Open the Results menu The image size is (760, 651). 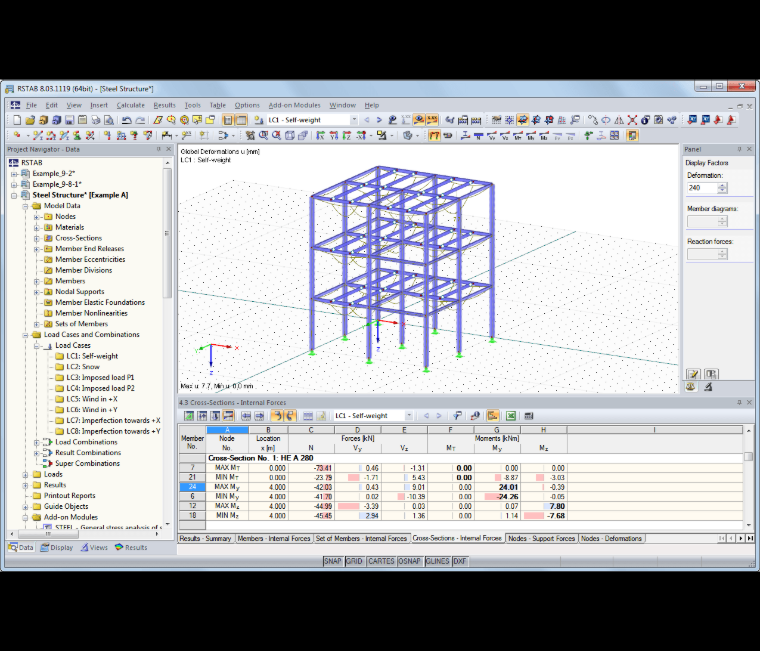click(x=164, y=105)
